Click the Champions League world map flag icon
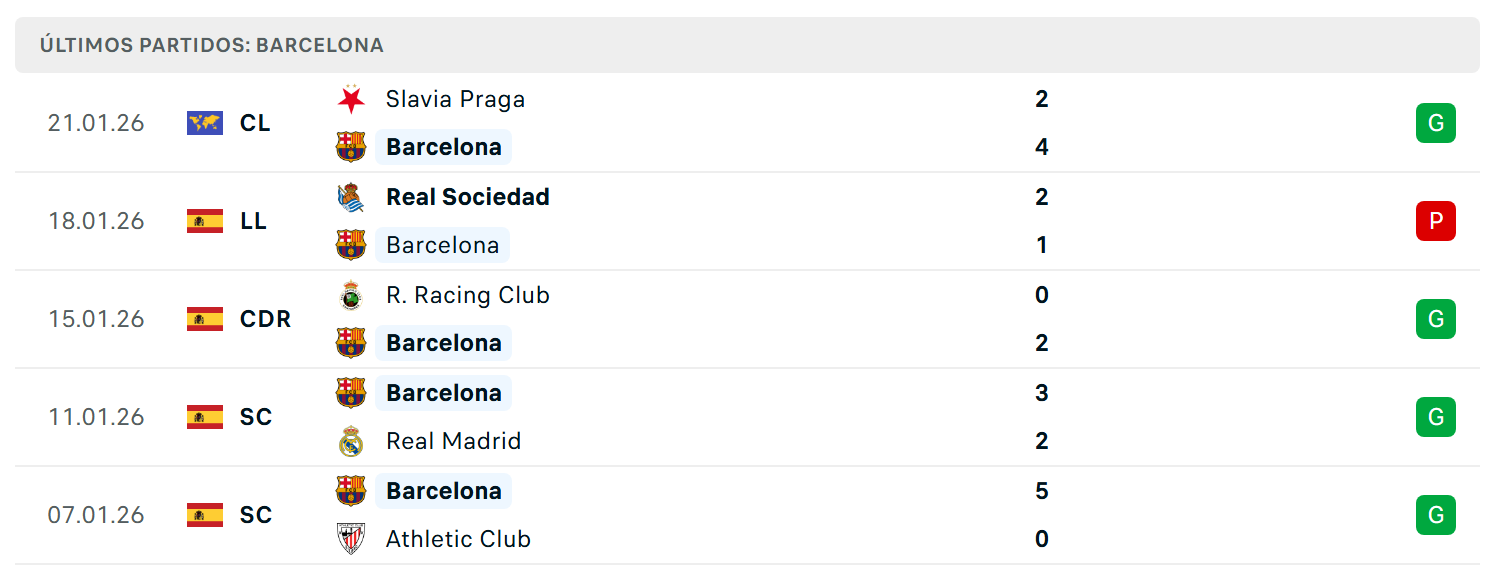 [x=205, y=123]
